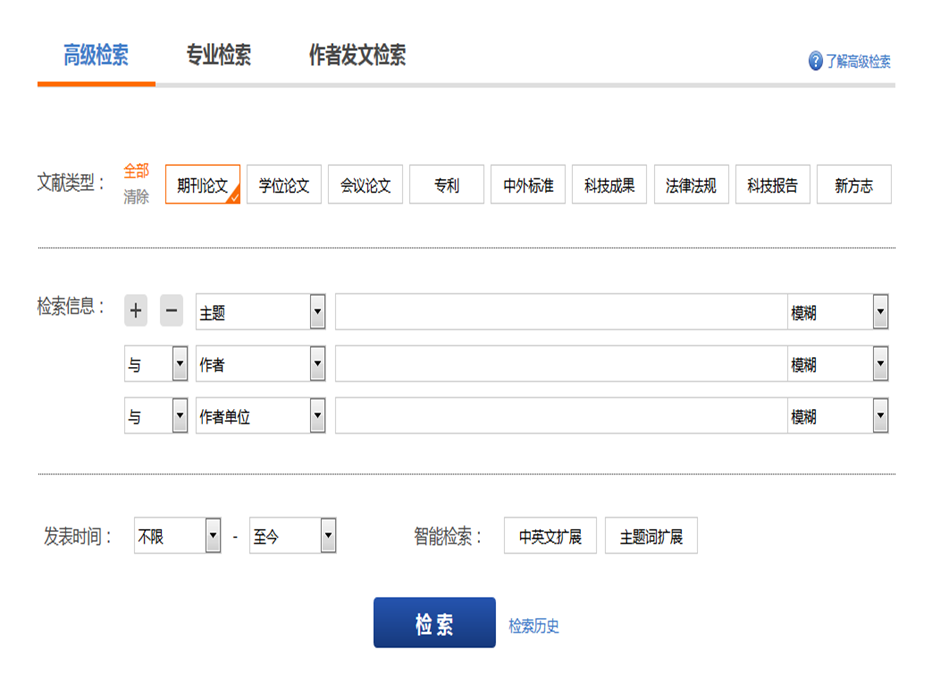949x685 pixels.
Task: Open the 至今 end year dropdown
Action: 292,536
